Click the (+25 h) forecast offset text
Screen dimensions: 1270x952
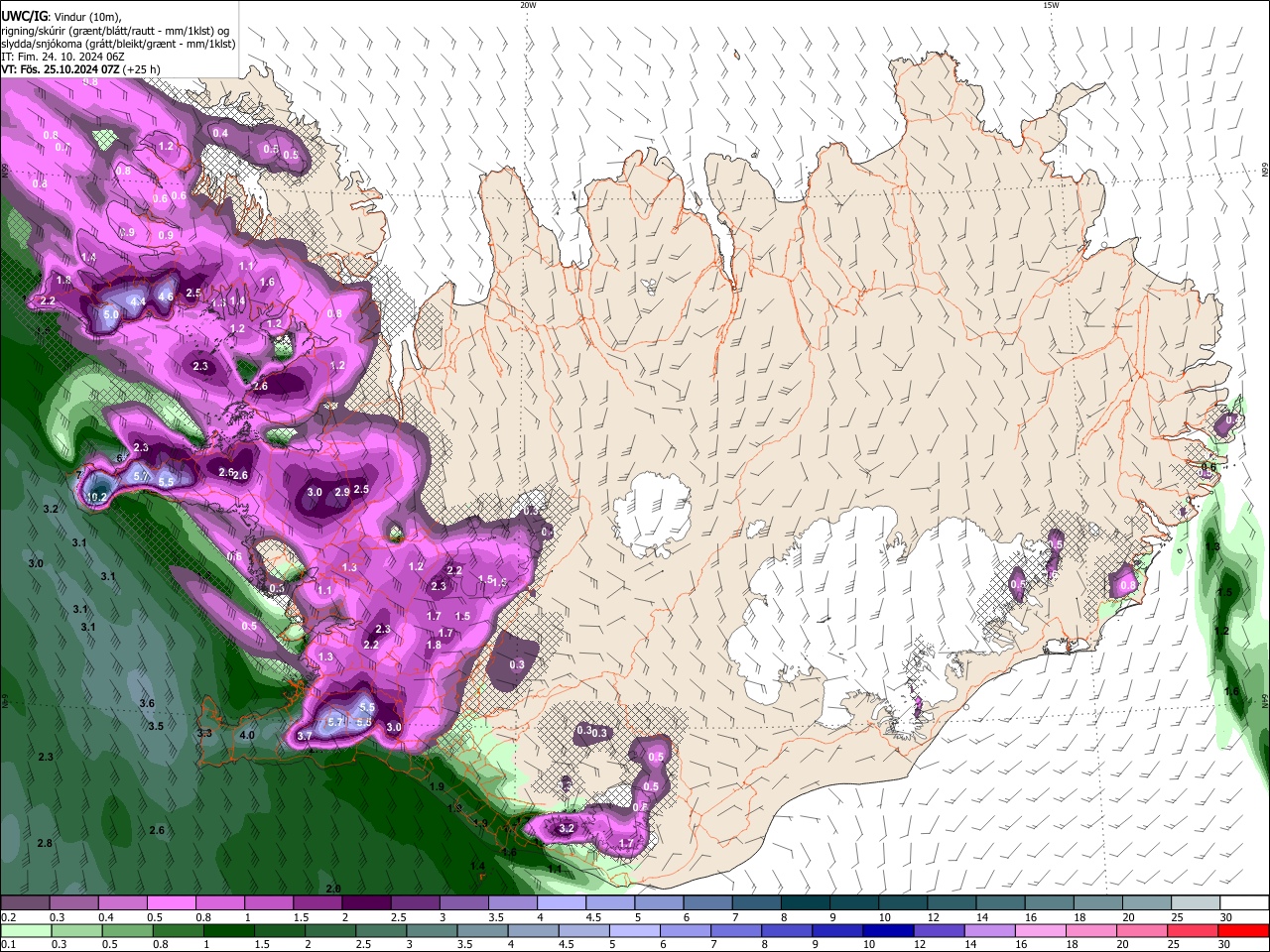[x=142, y=69]
